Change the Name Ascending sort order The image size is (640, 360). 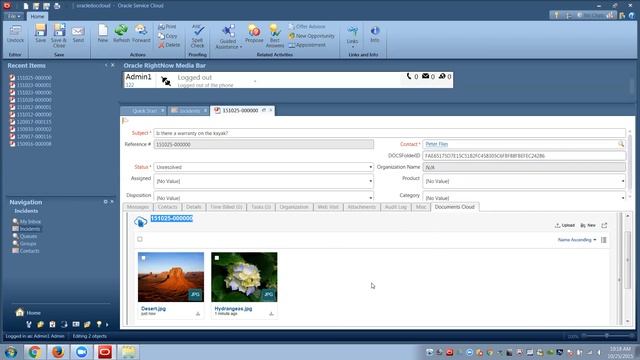tap(577, 240)
